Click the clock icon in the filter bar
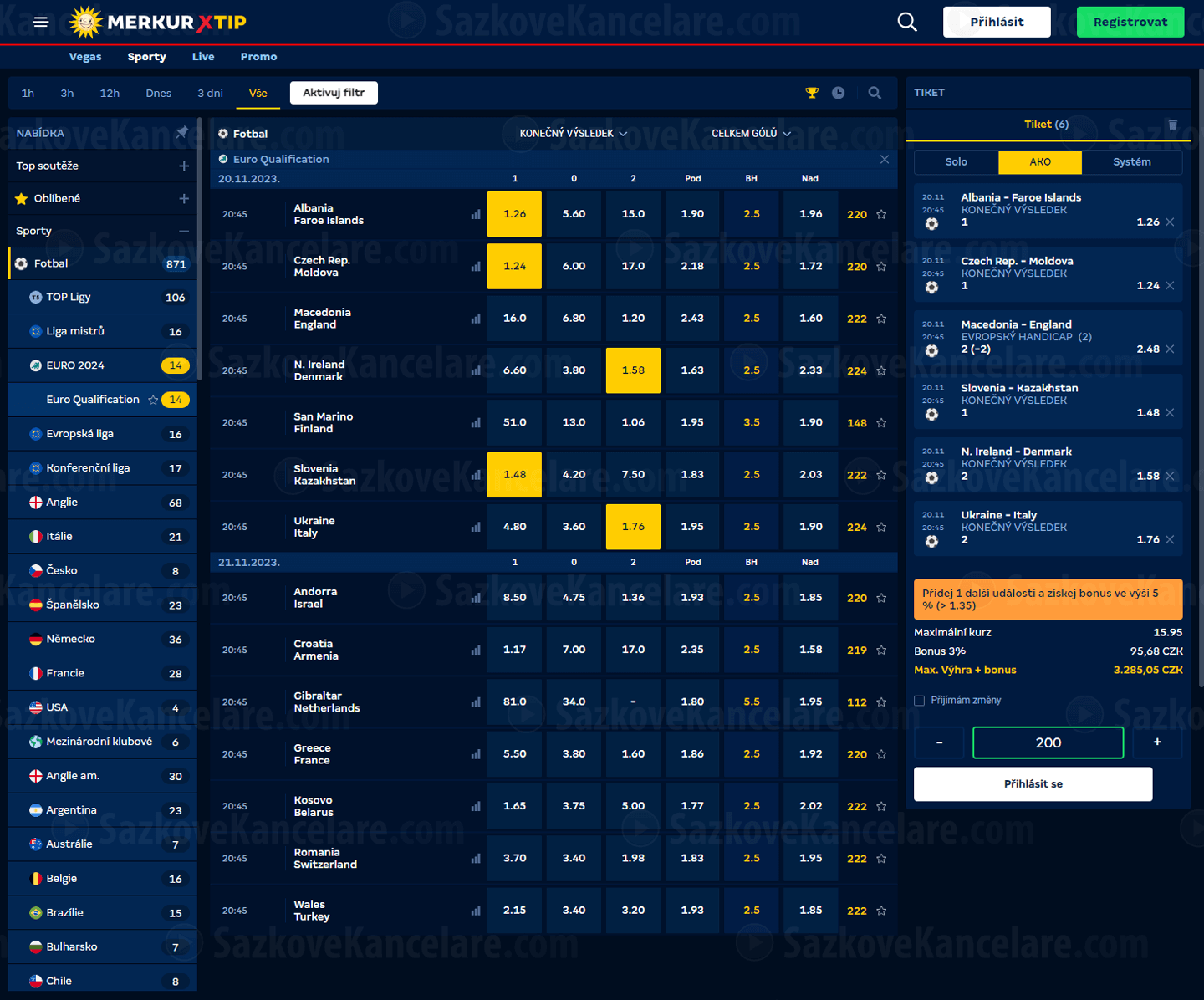The height and width of the screenshot is (1000, 1204). [838, 93]
